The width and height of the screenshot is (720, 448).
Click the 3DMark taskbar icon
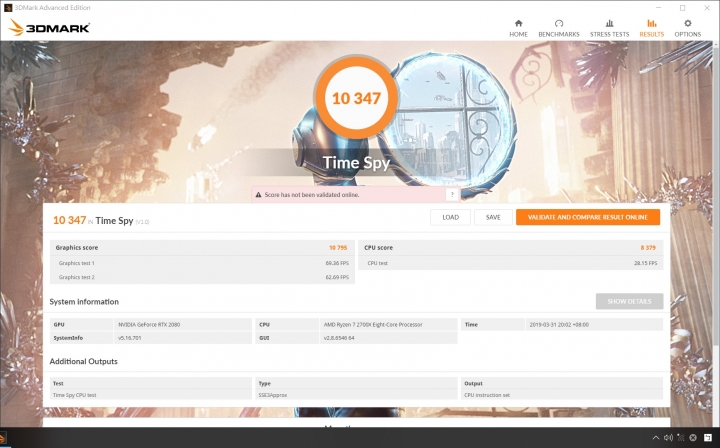2,438
